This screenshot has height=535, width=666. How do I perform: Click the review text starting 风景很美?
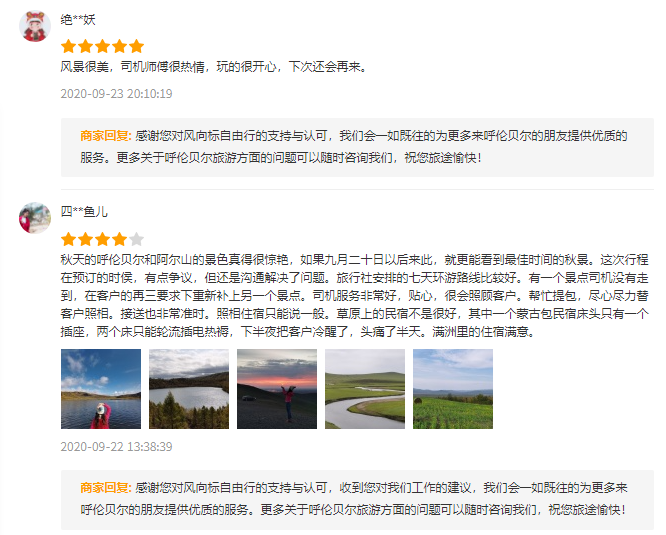click(x=214, y=67)
